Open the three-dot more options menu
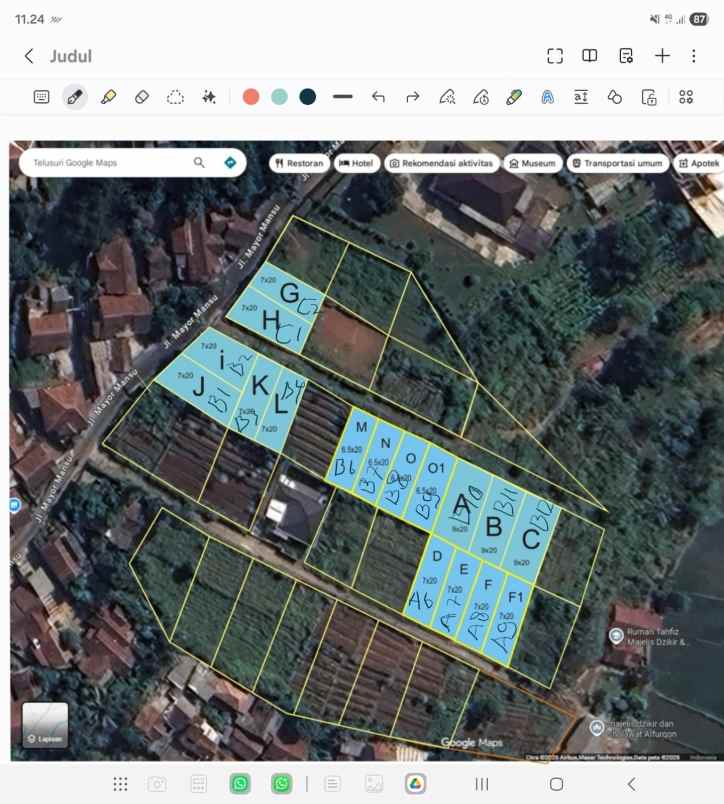724x804 pixels. [x=694, y=56]
